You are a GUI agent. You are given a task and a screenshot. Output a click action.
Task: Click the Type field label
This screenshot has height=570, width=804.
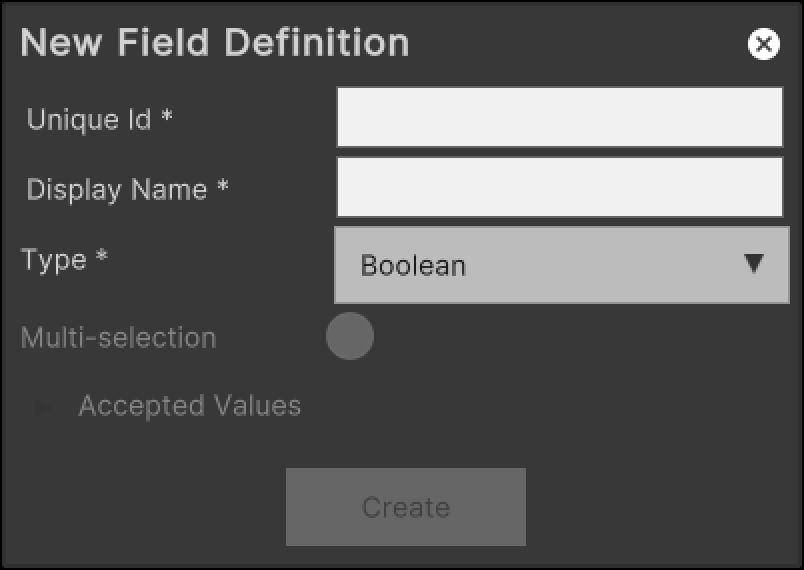[54, 260]
